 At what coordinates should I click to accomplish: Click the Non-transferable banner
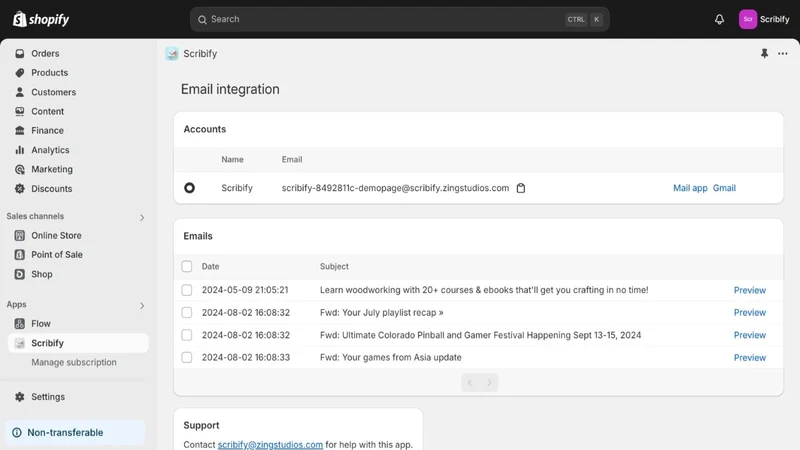[75, 433]
